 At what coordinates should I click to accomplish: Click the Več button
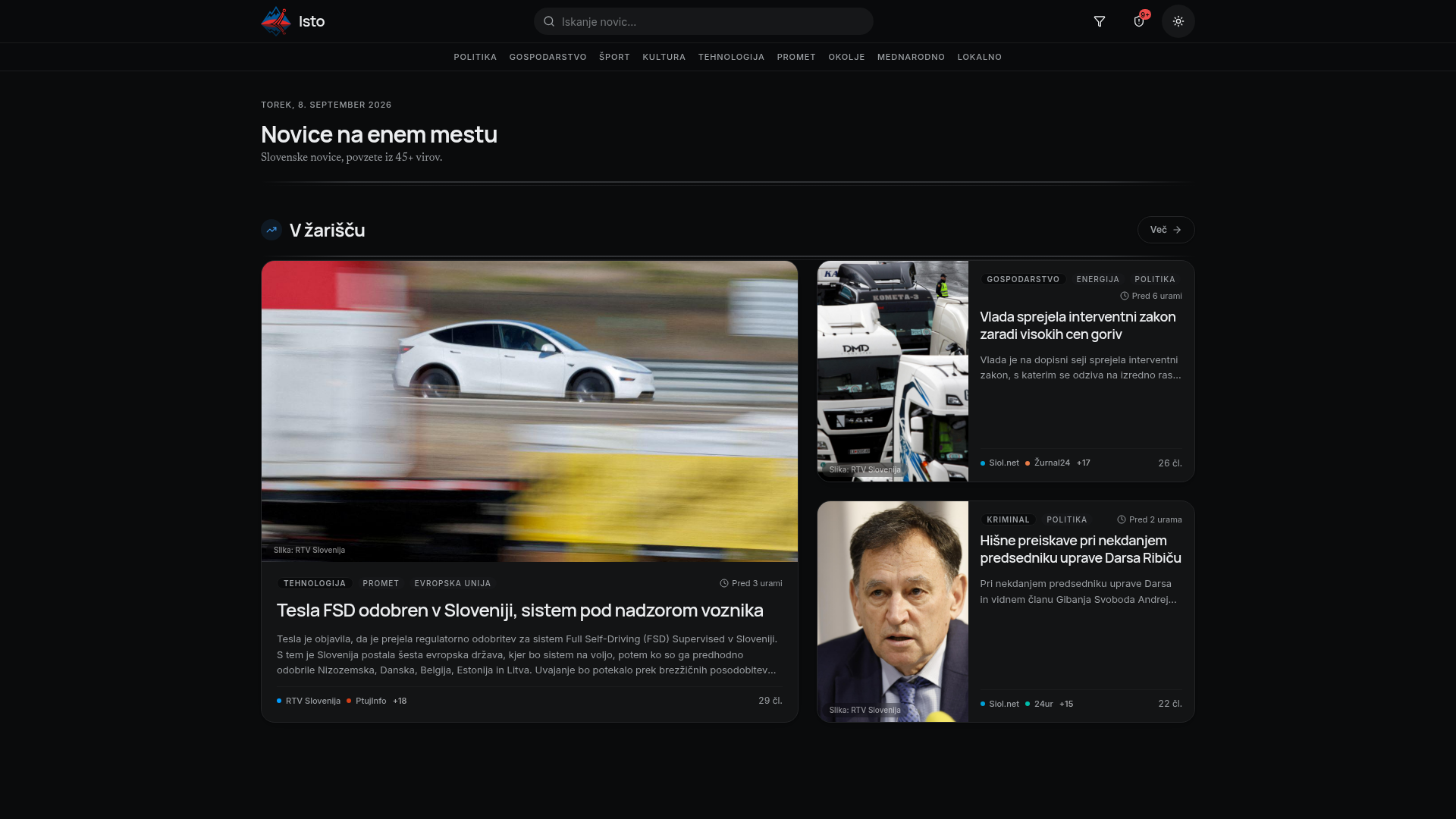pos(1166,230)
